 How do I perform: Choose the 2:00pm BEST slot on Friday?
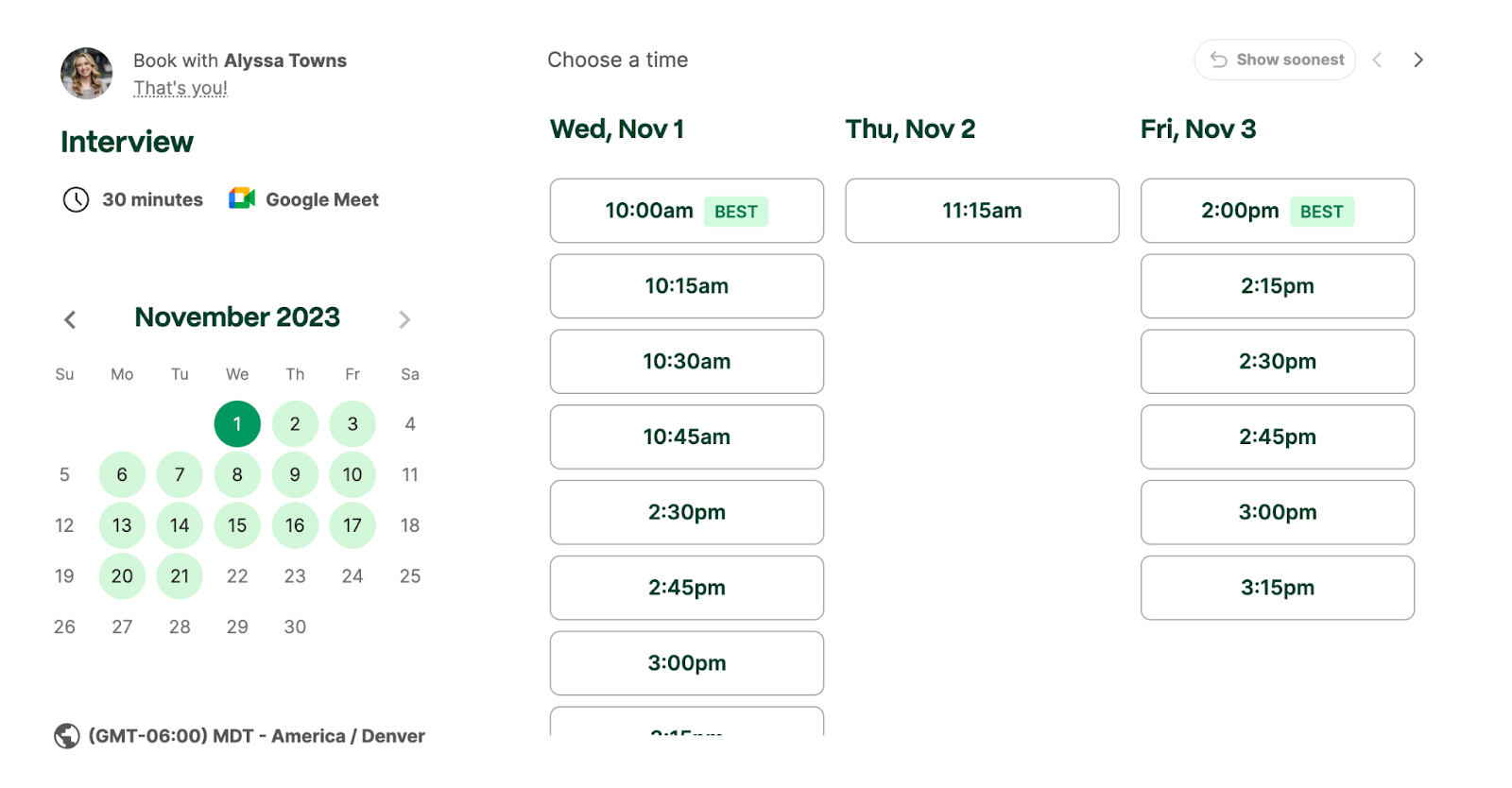1277,211
